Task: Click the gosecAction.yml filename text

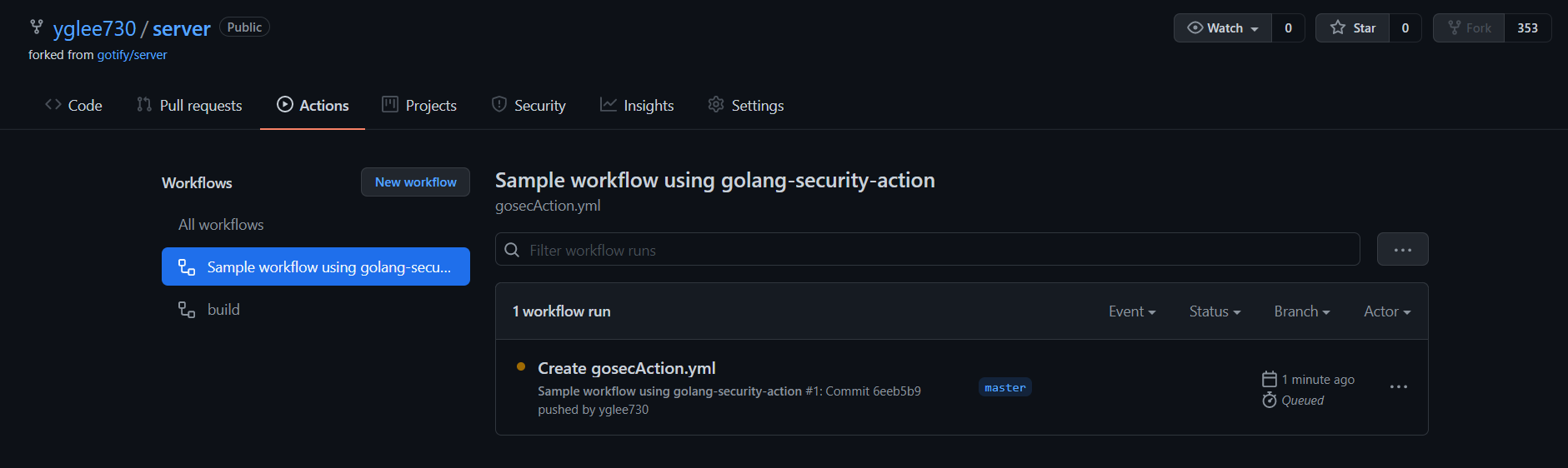Action: (x=548, y=206)
